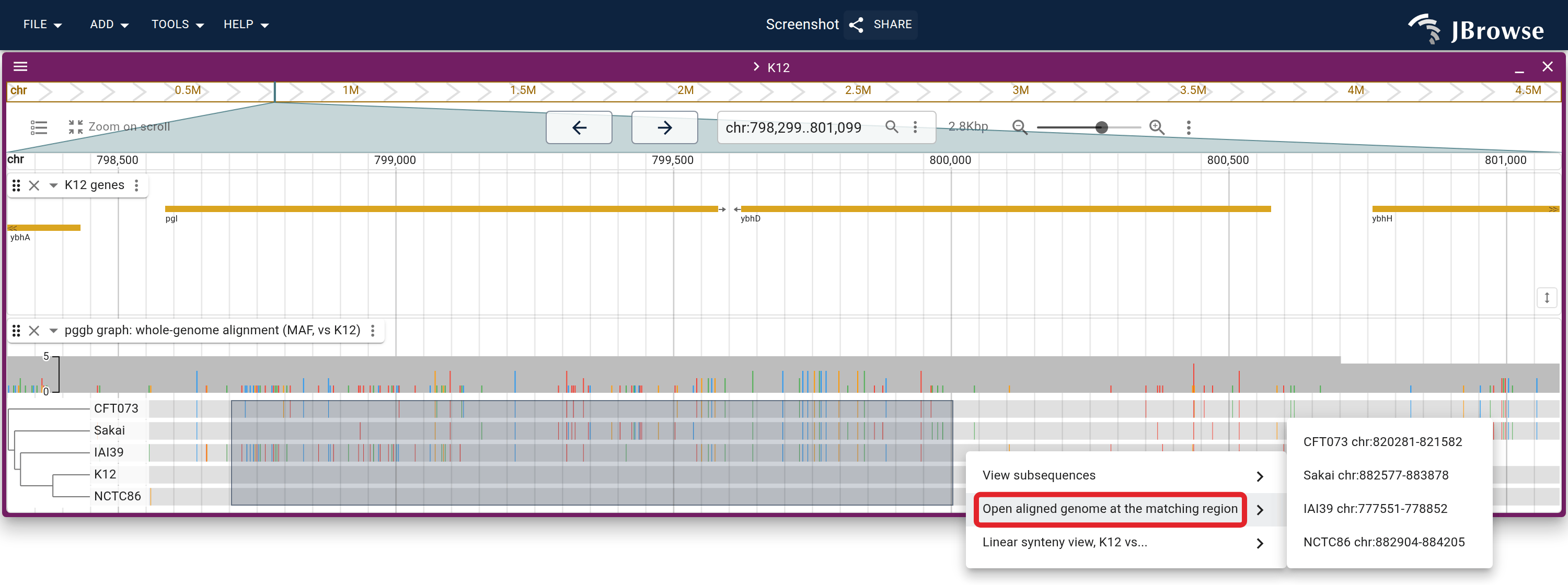
Task: Open the HELP menu
Action: coord(246,25)
